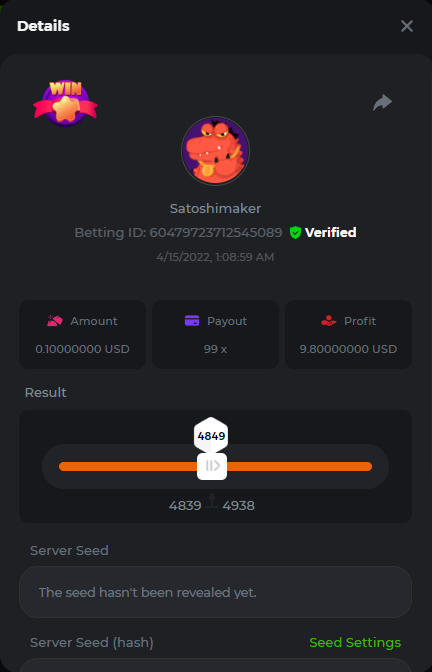Click the pink Amount coins icon
The image size is (432, 672).
pyautogui.click(x=55, y=321)
